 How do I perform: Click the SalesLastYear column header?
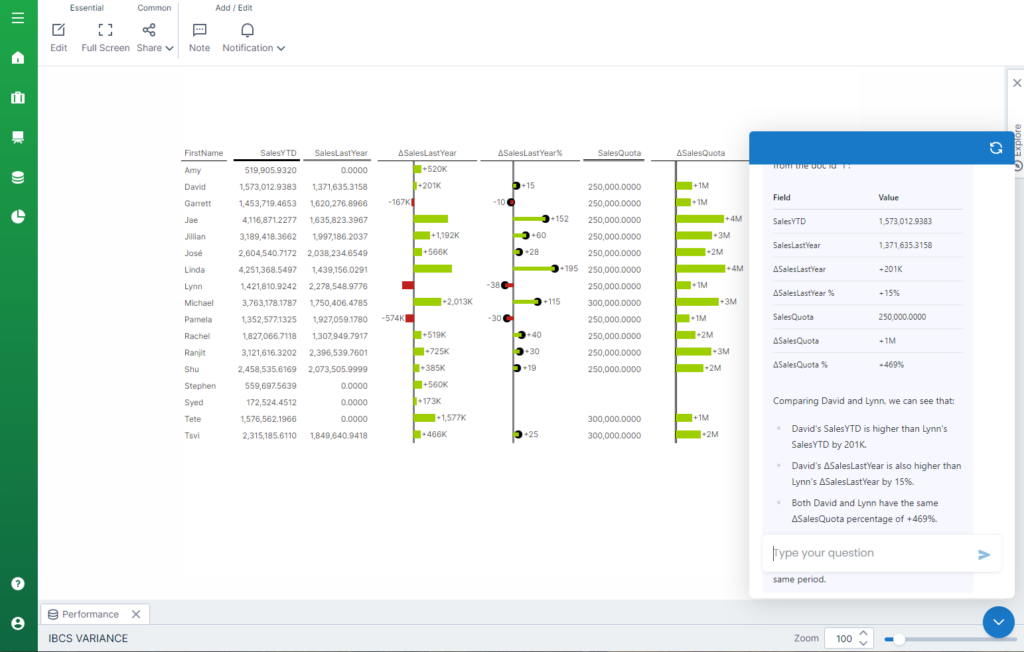click(341, 153)
